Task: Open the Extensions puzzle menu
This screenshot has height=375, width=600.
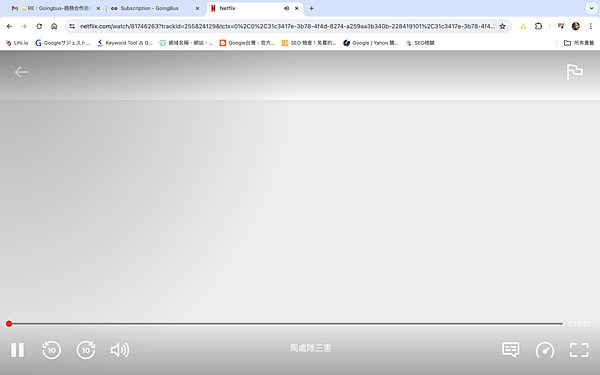Action: 538,26
